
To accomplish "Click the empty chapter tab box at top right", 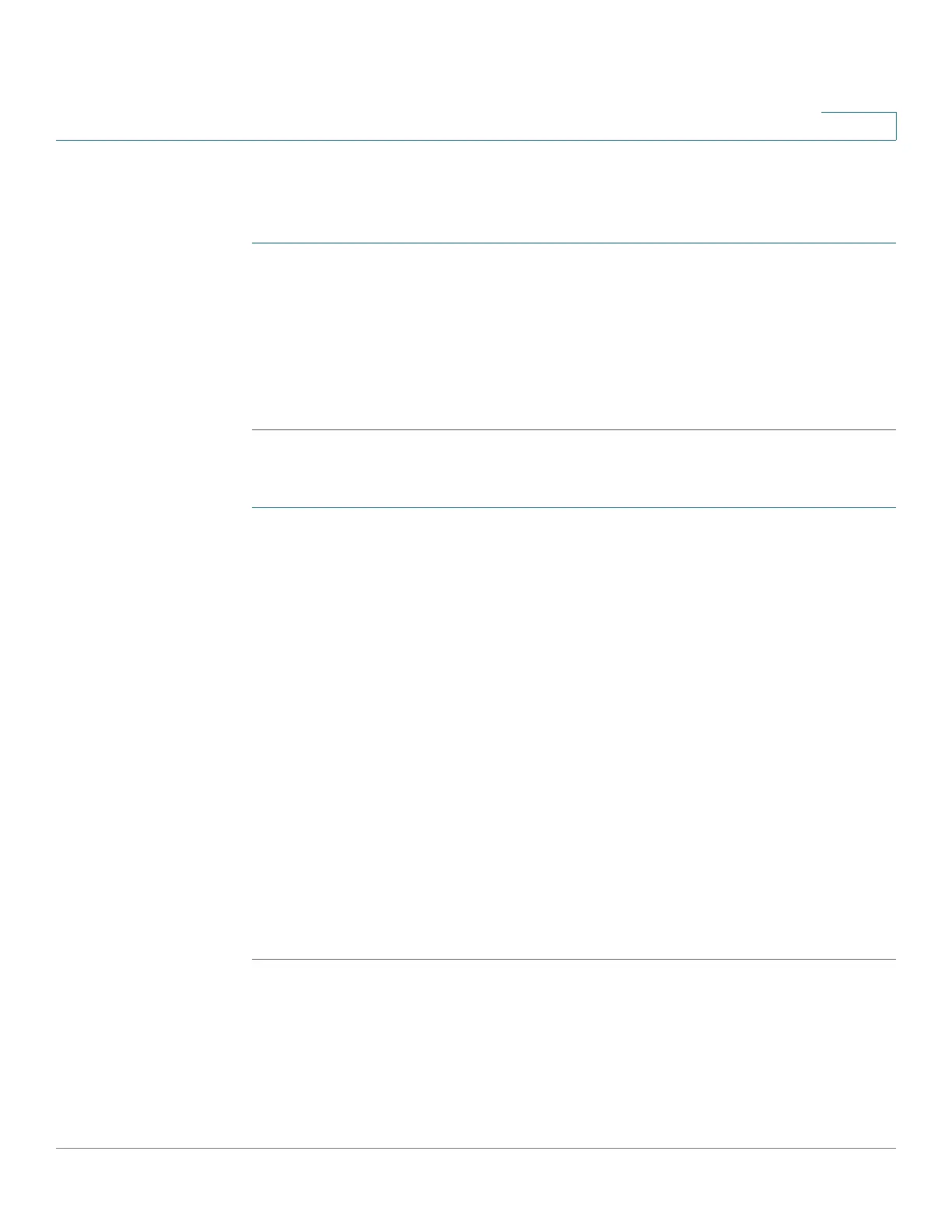I will coord(859,126).
